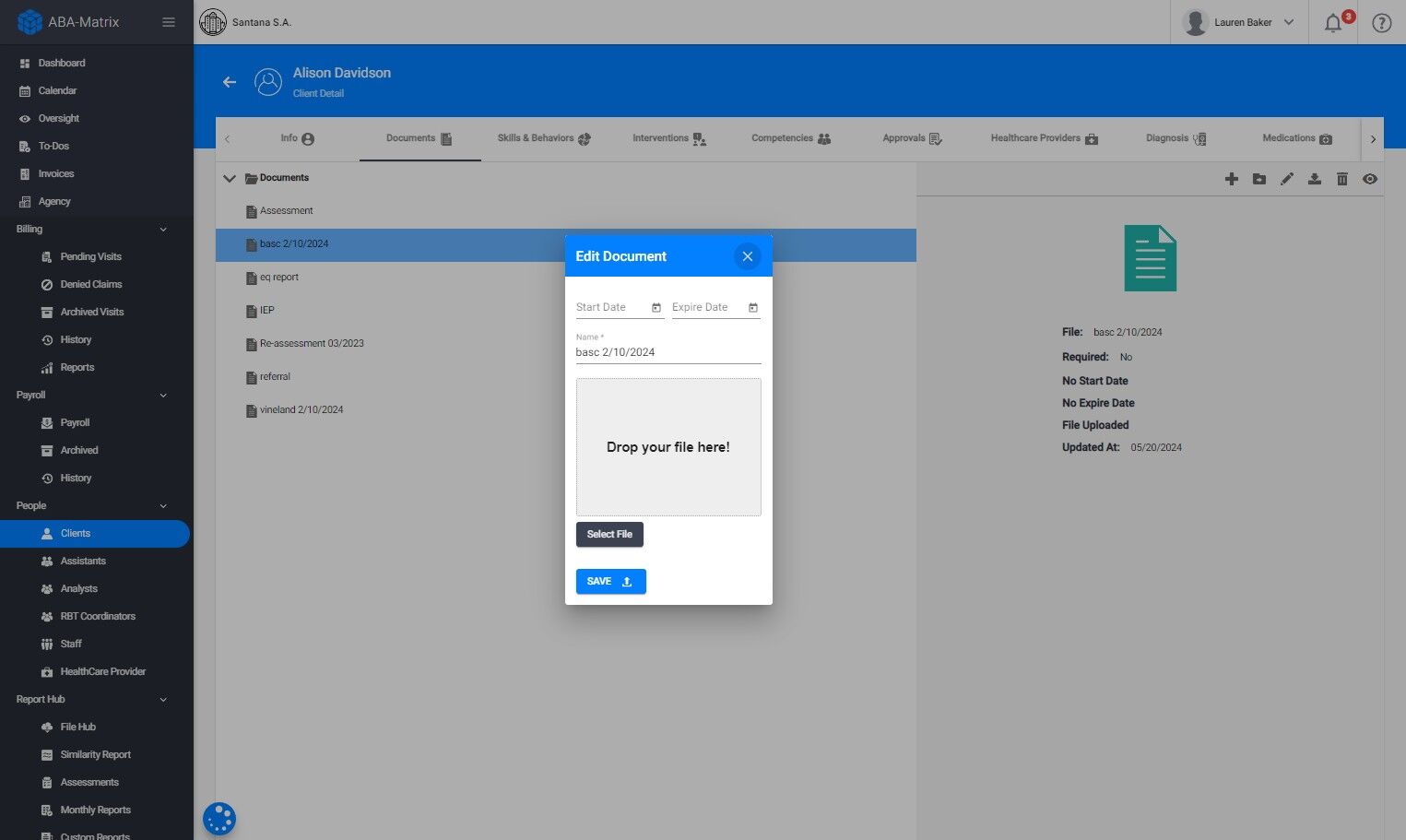Click the Name input field
This screenshot has height=840, width=1406.
click(668, 352)
